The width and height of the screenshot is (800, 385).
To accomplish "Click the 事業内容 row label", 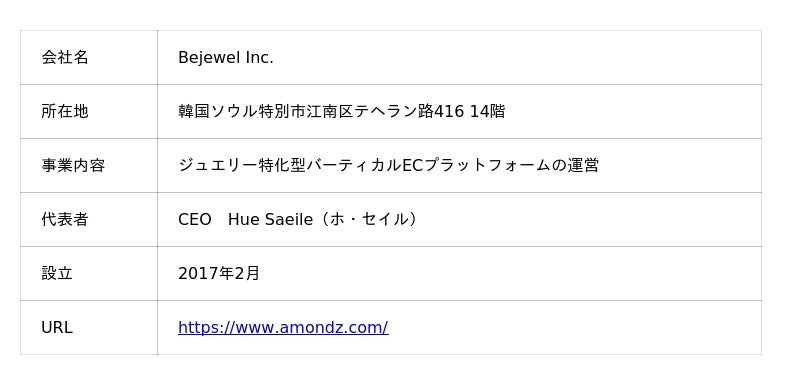I will click(x=73, y=165).
